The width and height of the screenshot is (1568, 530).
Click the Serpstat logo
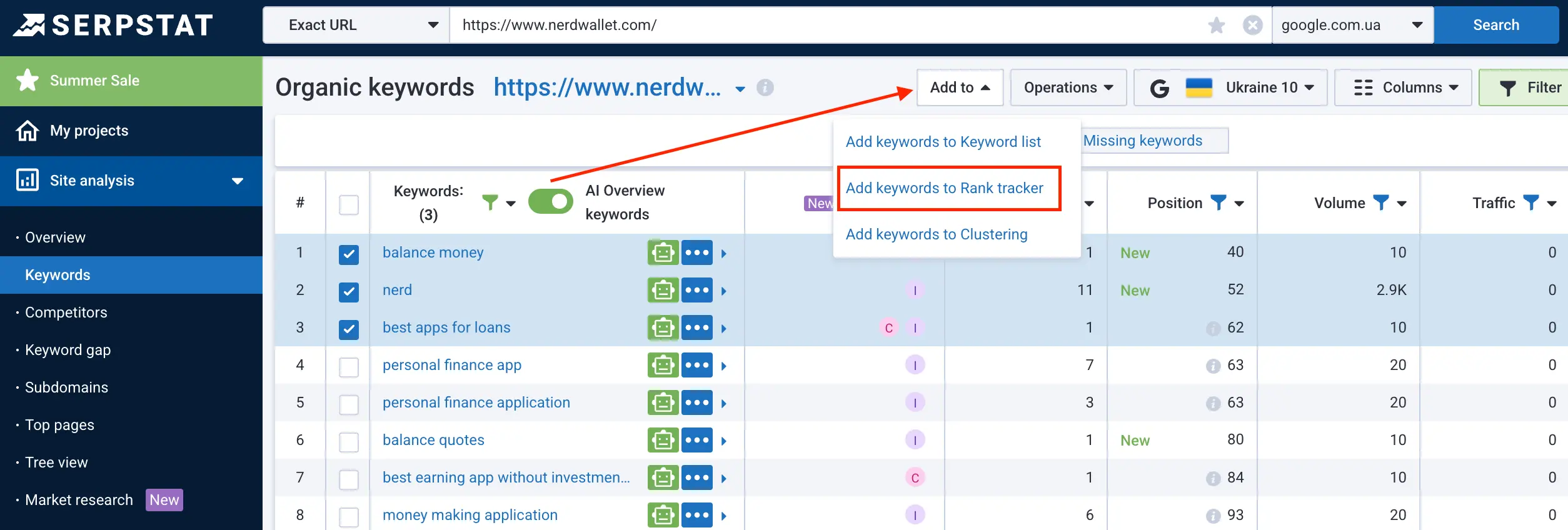pos(113,25)
